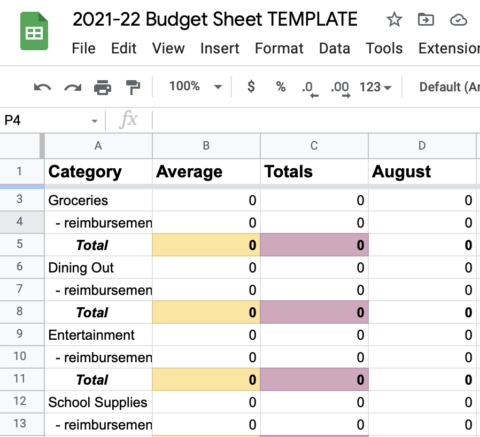
Task: Star the budget sheet document
Action: 394,19
